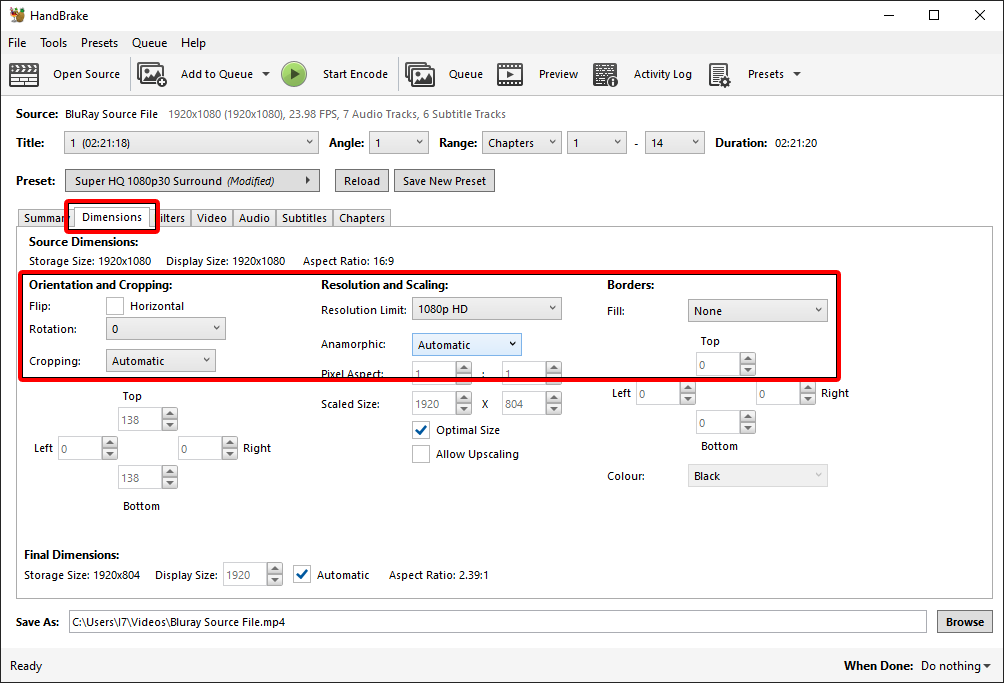Click the Open Source clapperboard icon

click(24, 74)
